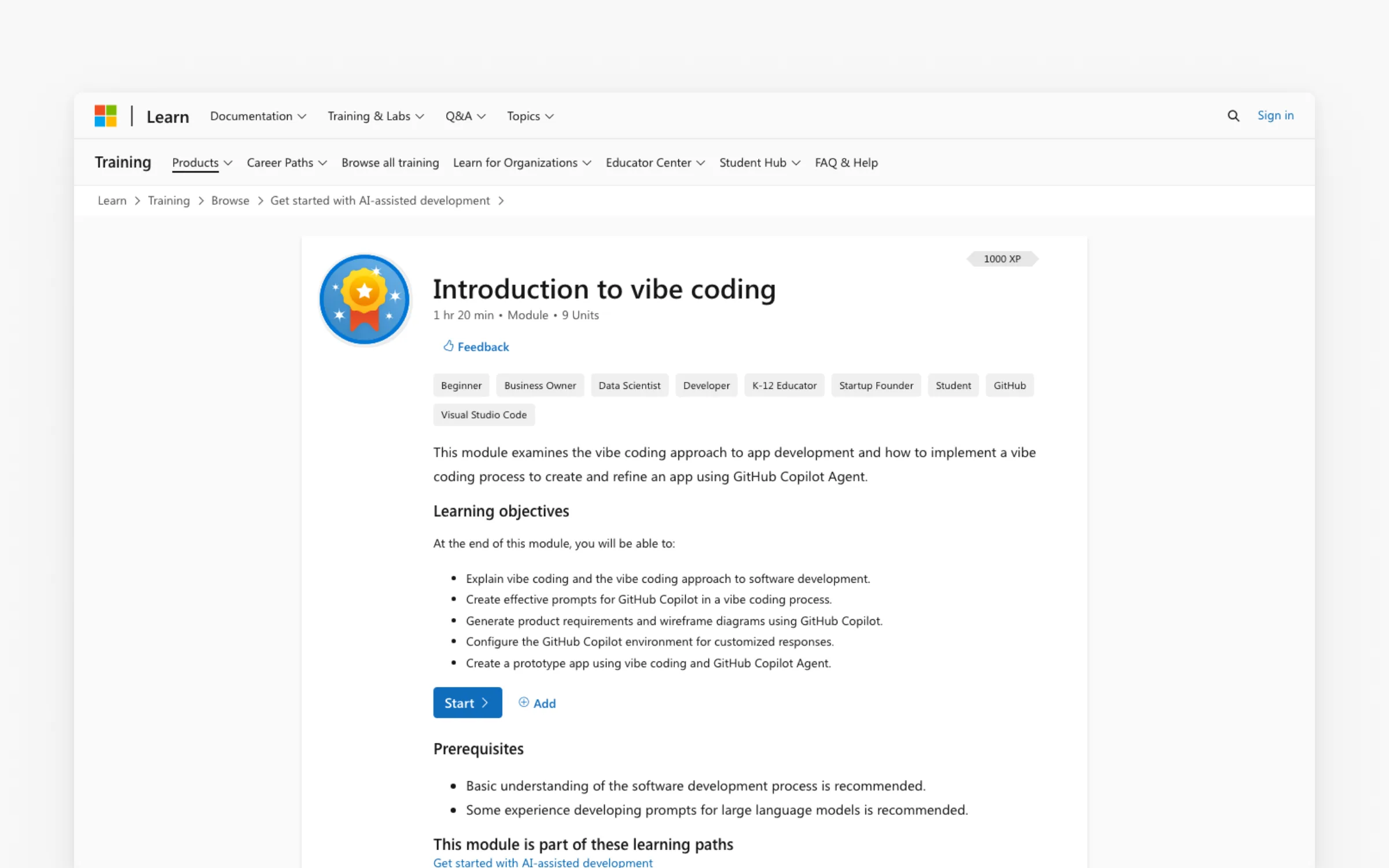Viewport: 1389px width, 868px height.
Task: Click the Prerequisites heading
Action: [x=478, y=749]
